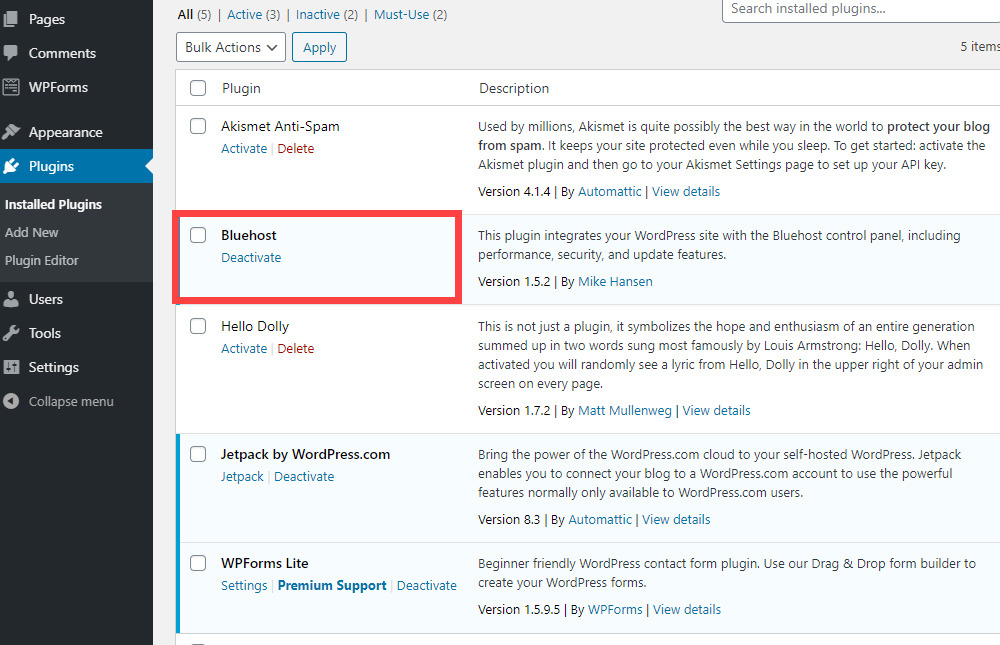This screenshot has height=645, width=1000.
Task: Open the Comments menu item
Action: point(62,53)
